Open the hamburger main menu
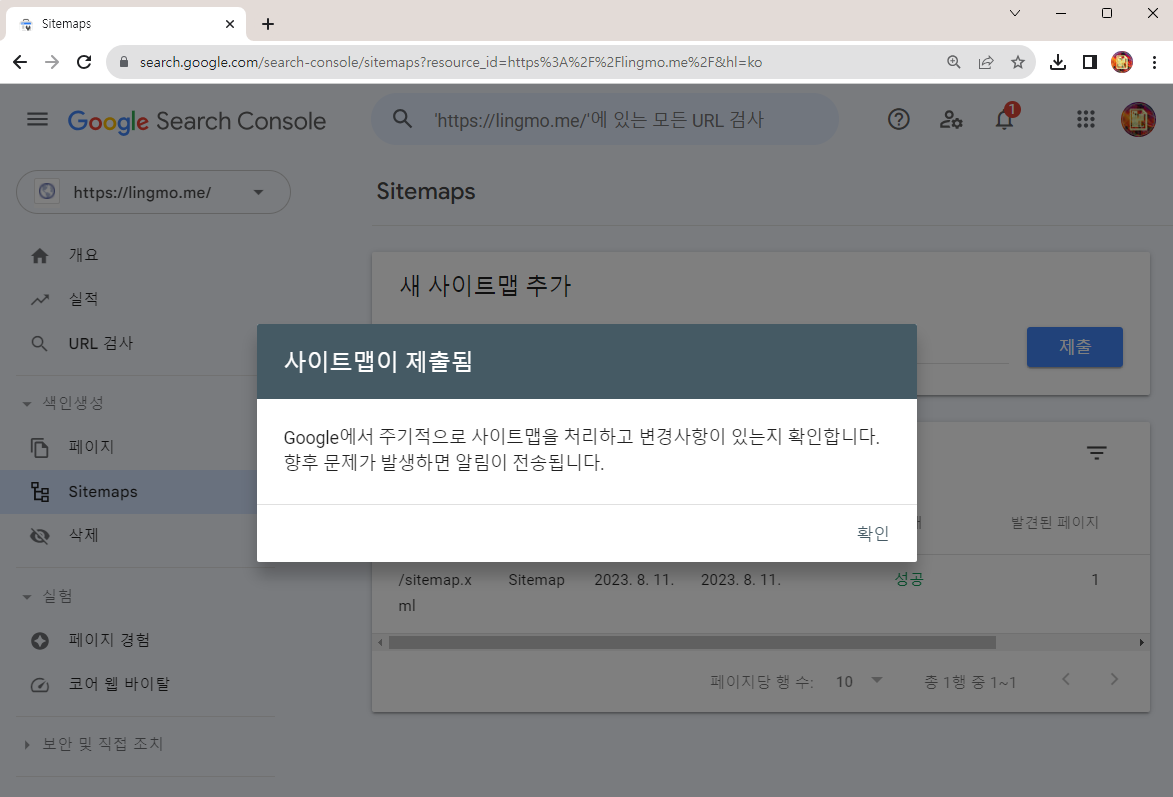This screenshot has width=1173, height=797. (x=37, y=120)
